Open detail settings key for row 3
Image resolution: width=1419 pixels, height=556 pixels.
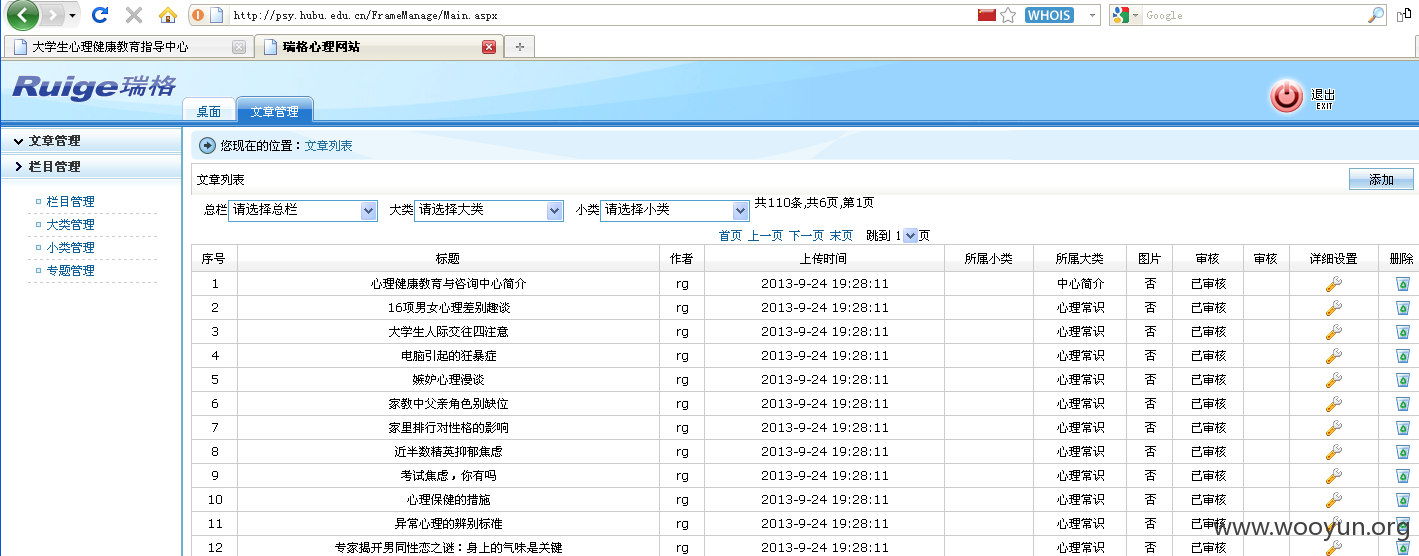(x=1333, y=332)
